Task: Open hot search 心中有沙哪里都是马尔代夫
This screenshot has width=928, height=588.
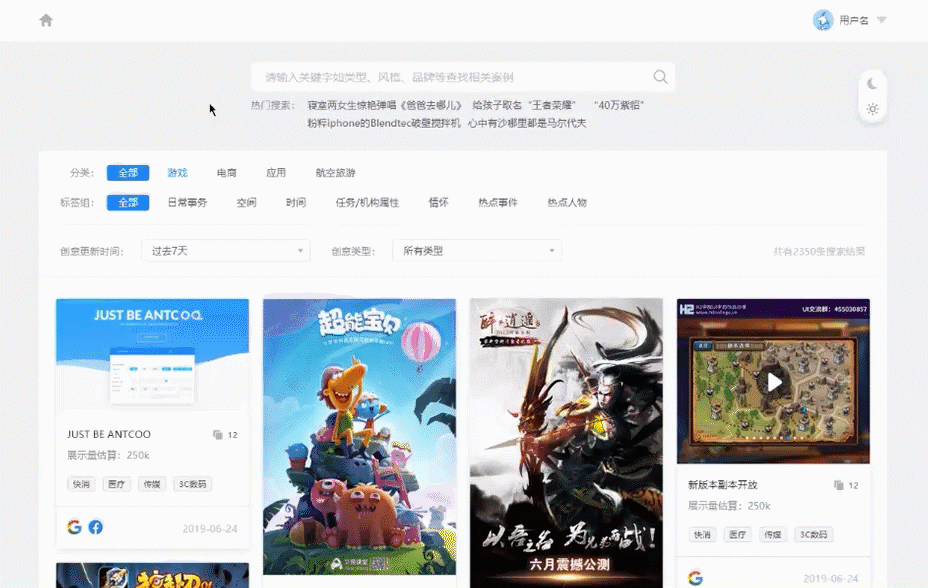Action: point(527,123)
